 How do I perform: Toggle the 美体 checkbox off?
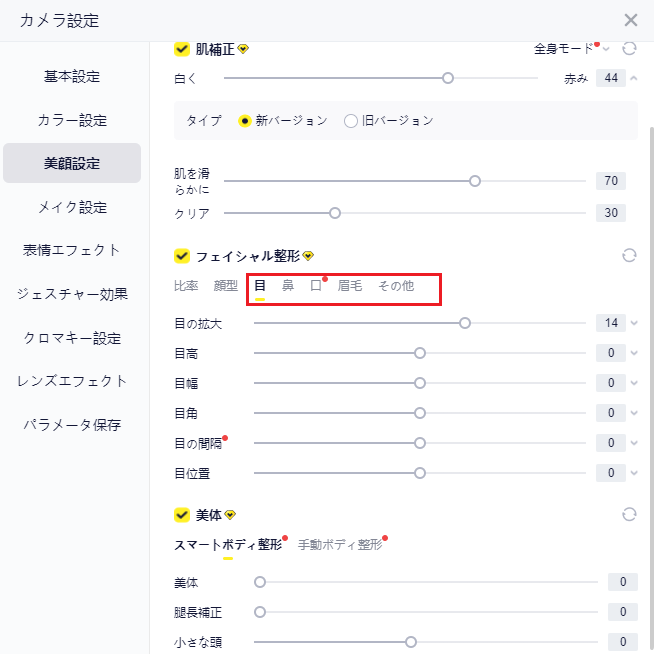click(182, 514)
